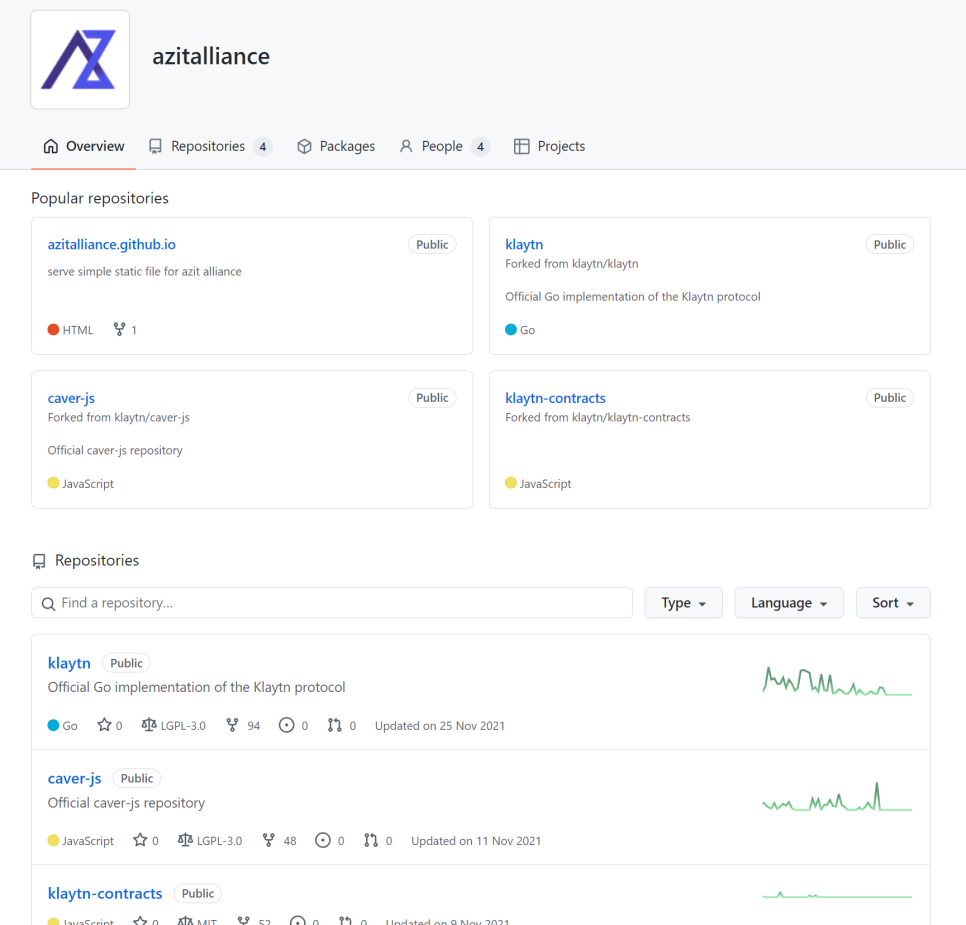Open caver-js in the repositories list
This screenshot has height=925, width=966.
coord(75,778)
